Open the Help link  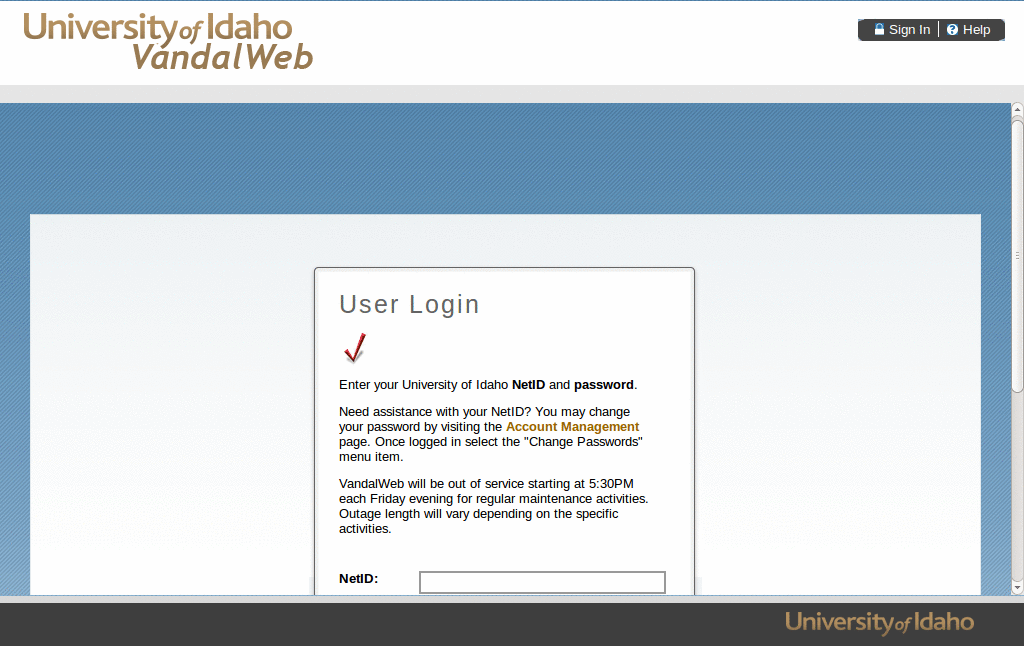pyautogui.click(x=976, y=30)
